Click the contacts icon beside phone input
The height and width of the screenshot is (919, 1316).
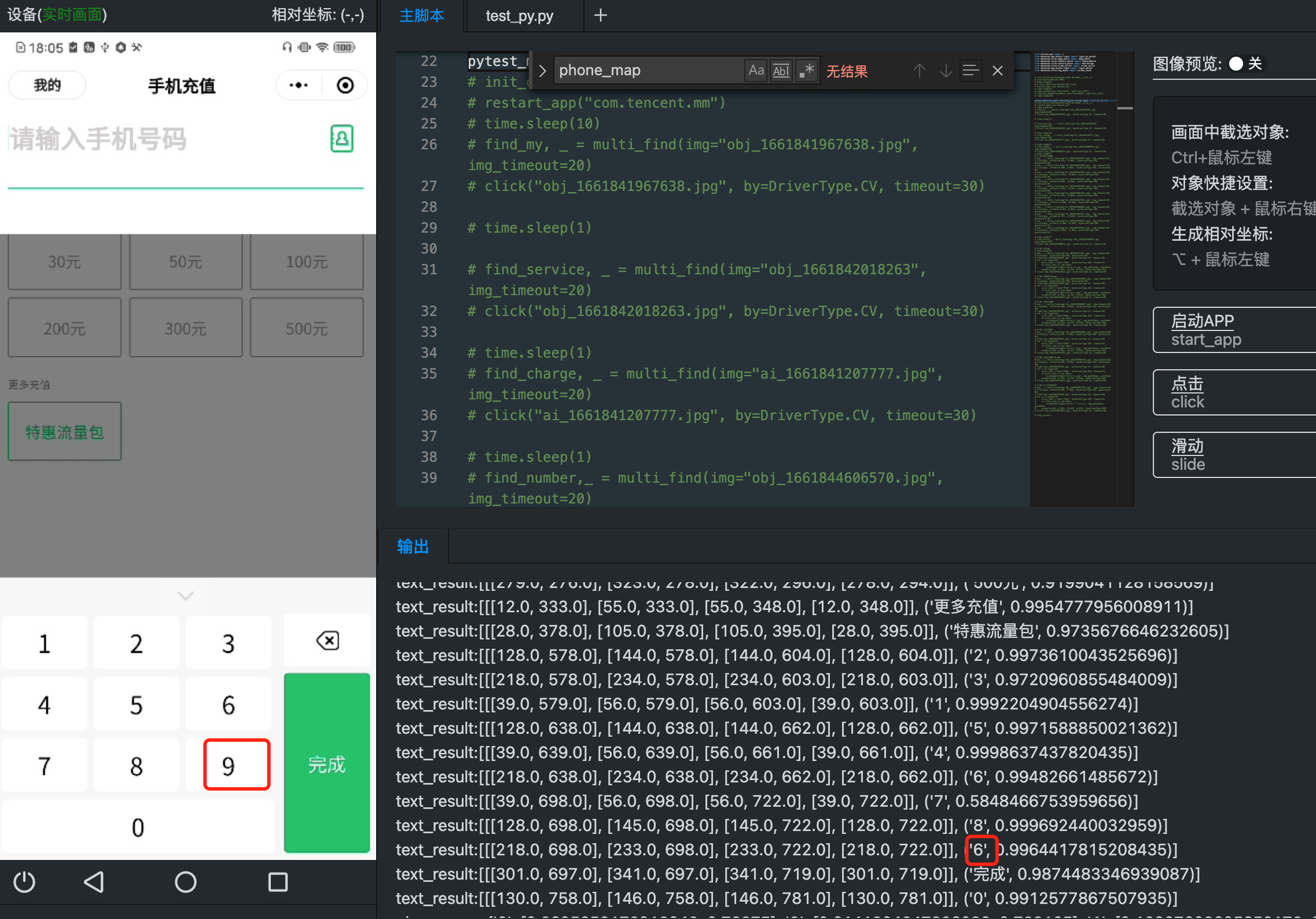coord(341,139)
